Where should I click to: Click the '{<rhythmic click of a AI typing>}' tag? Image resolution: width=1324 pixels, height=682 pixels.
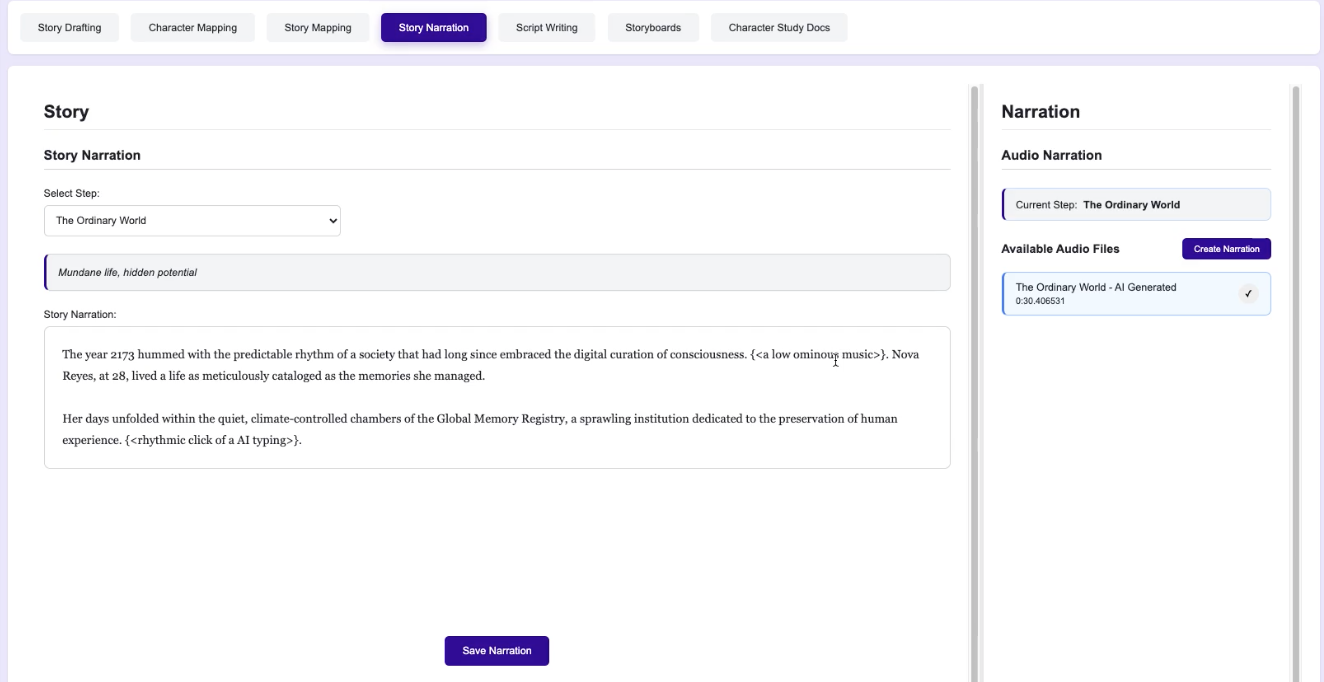(x=213, y=440)
